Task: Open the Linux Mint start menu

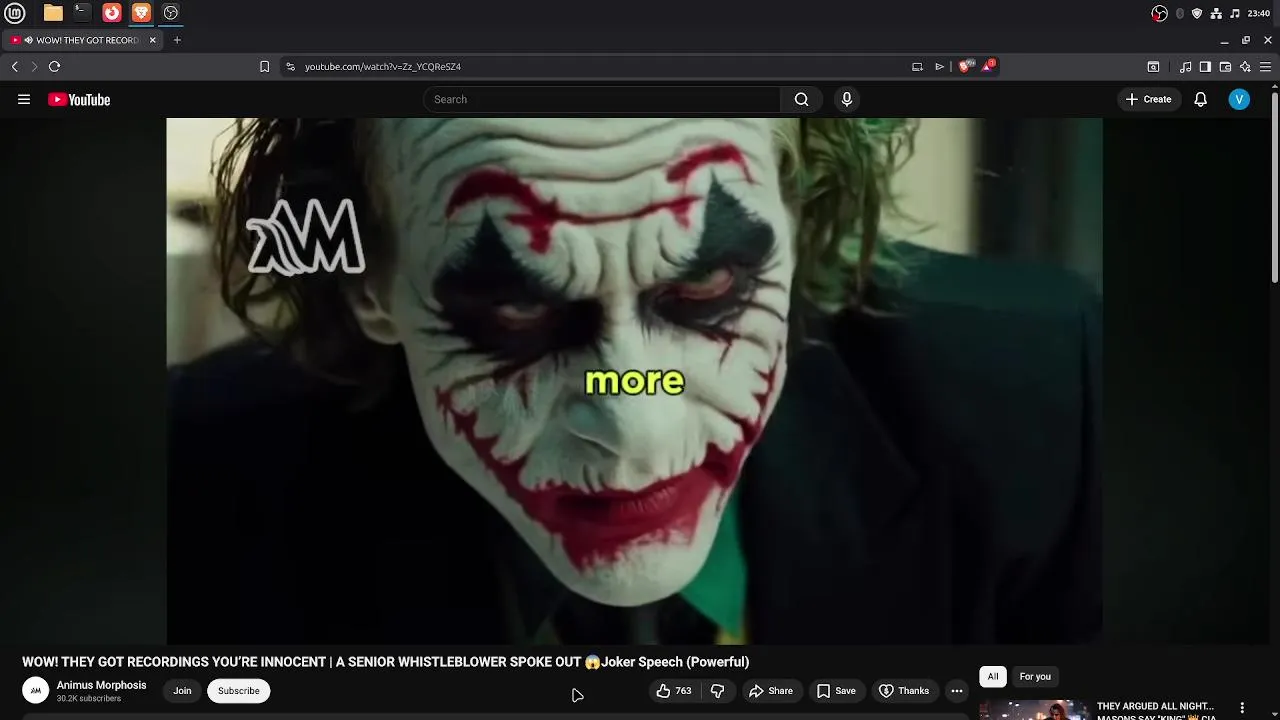Action: point(14,13)
